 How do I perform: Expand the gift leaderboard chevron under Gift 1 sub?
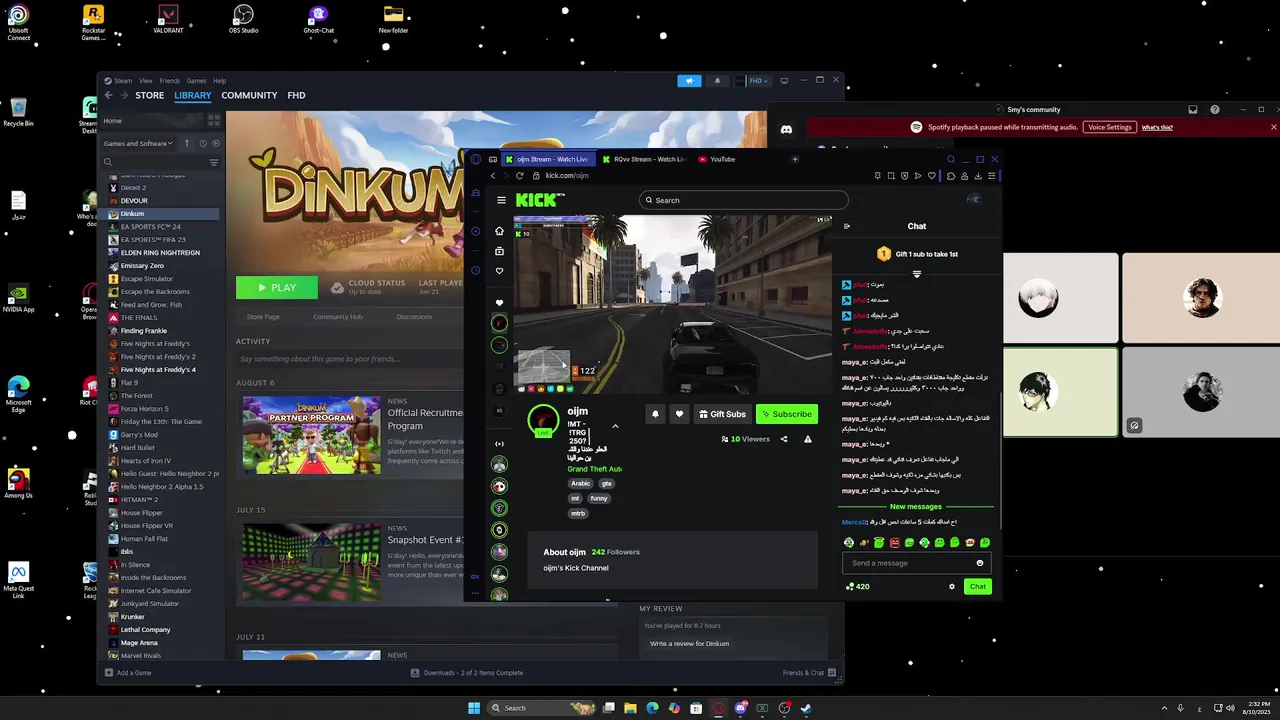pos(916,274)
